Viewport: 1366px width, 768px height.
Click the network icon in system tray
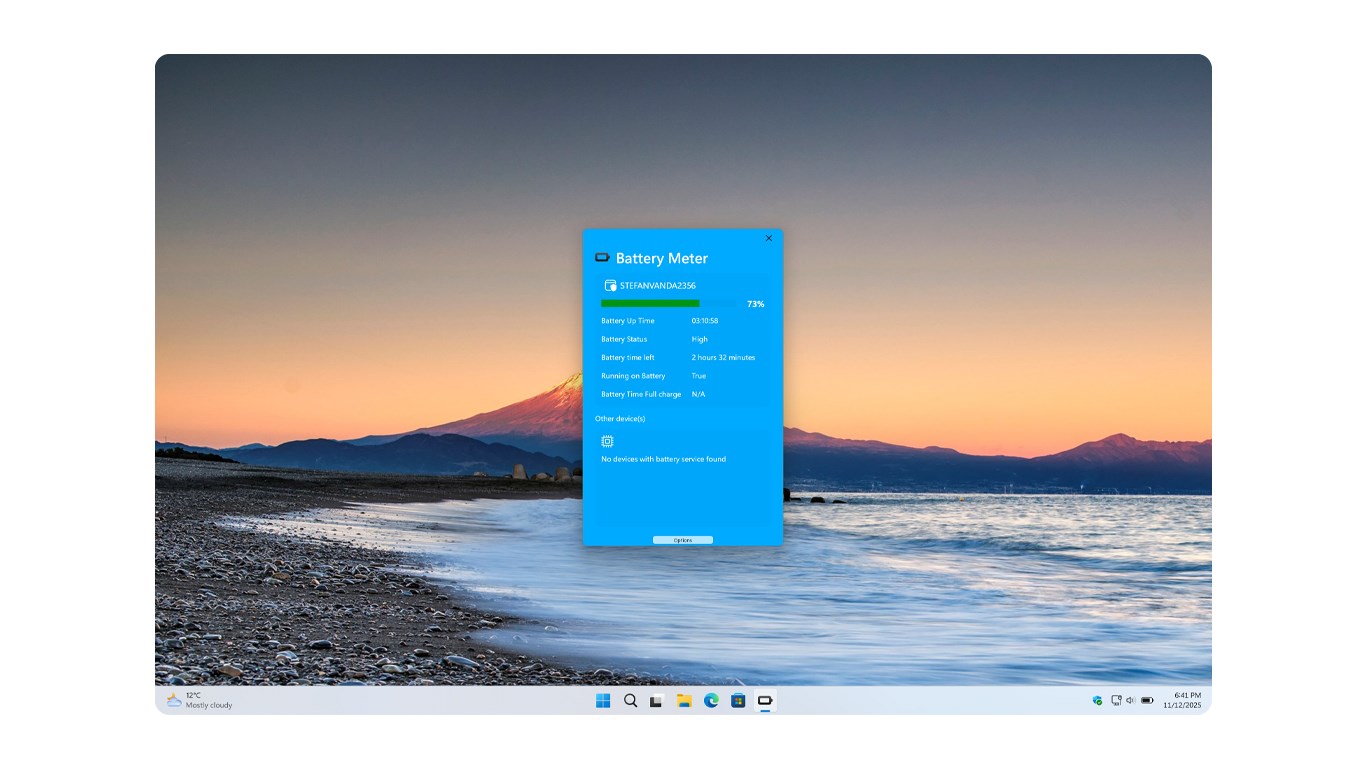[1116, 701]
